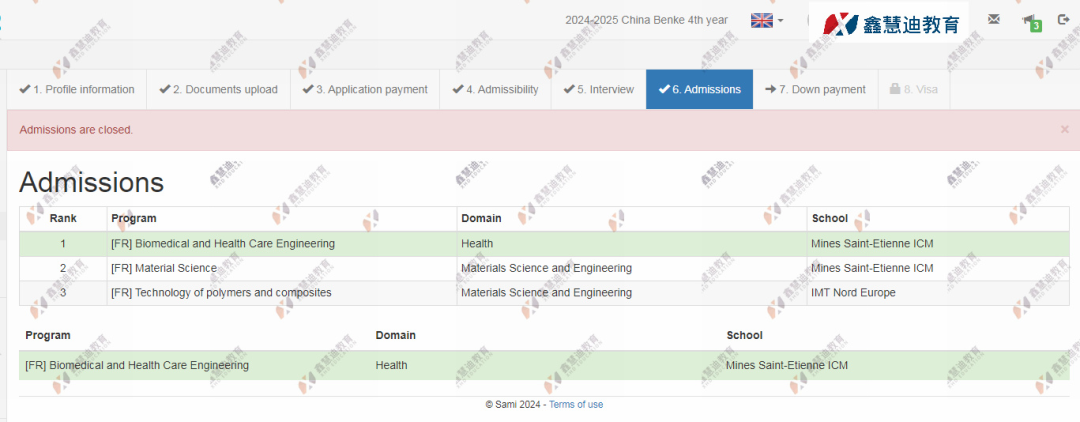The width and height of the screenshot is (1080, 422).
Task: Open the Terms of use link
Action: 576,404
